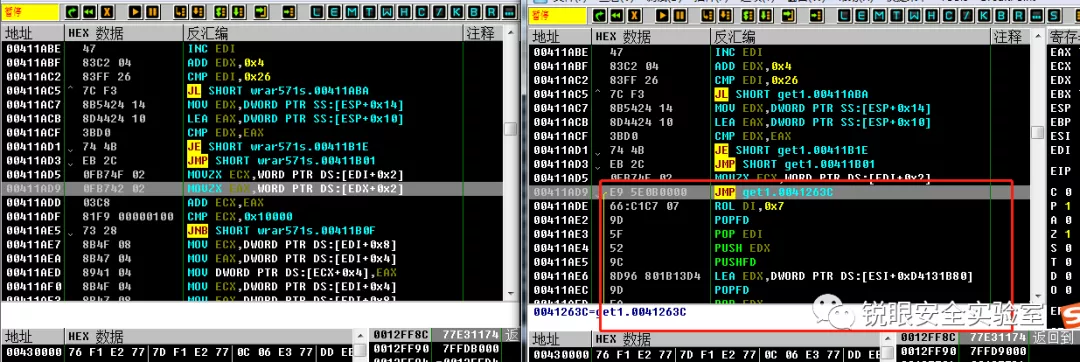Open Run trace (...) in the wrar571s debugger

[509, 12]
